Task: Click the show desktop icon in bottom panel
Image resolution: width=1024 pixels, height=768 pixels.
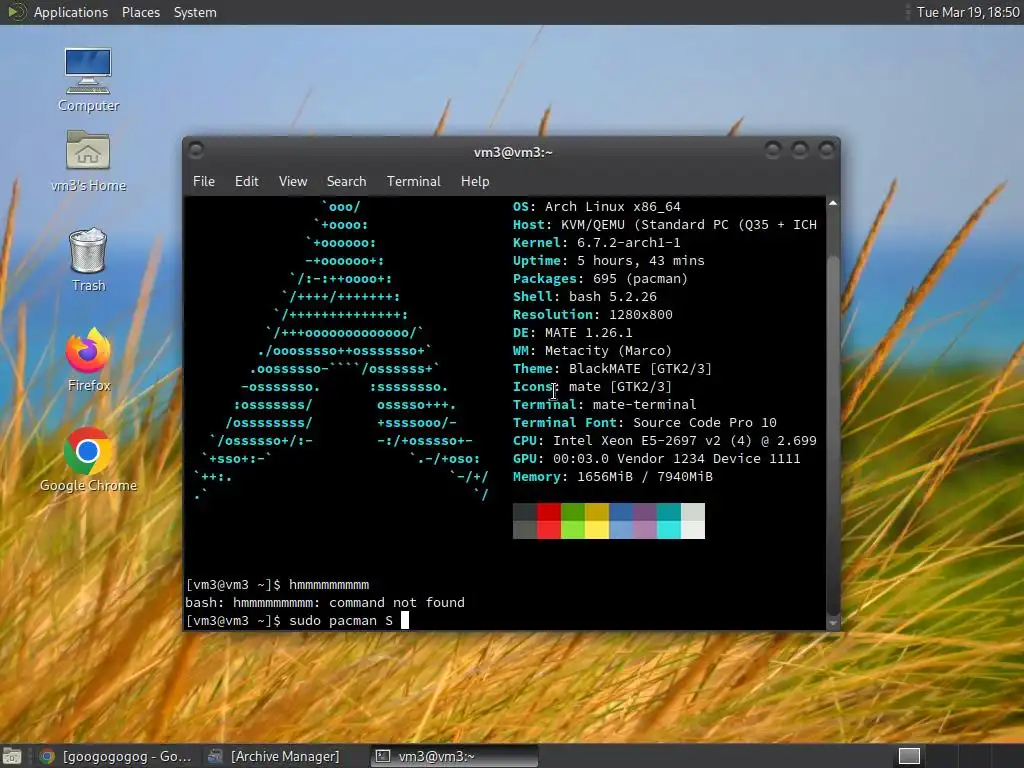Action: pos(11,756)
